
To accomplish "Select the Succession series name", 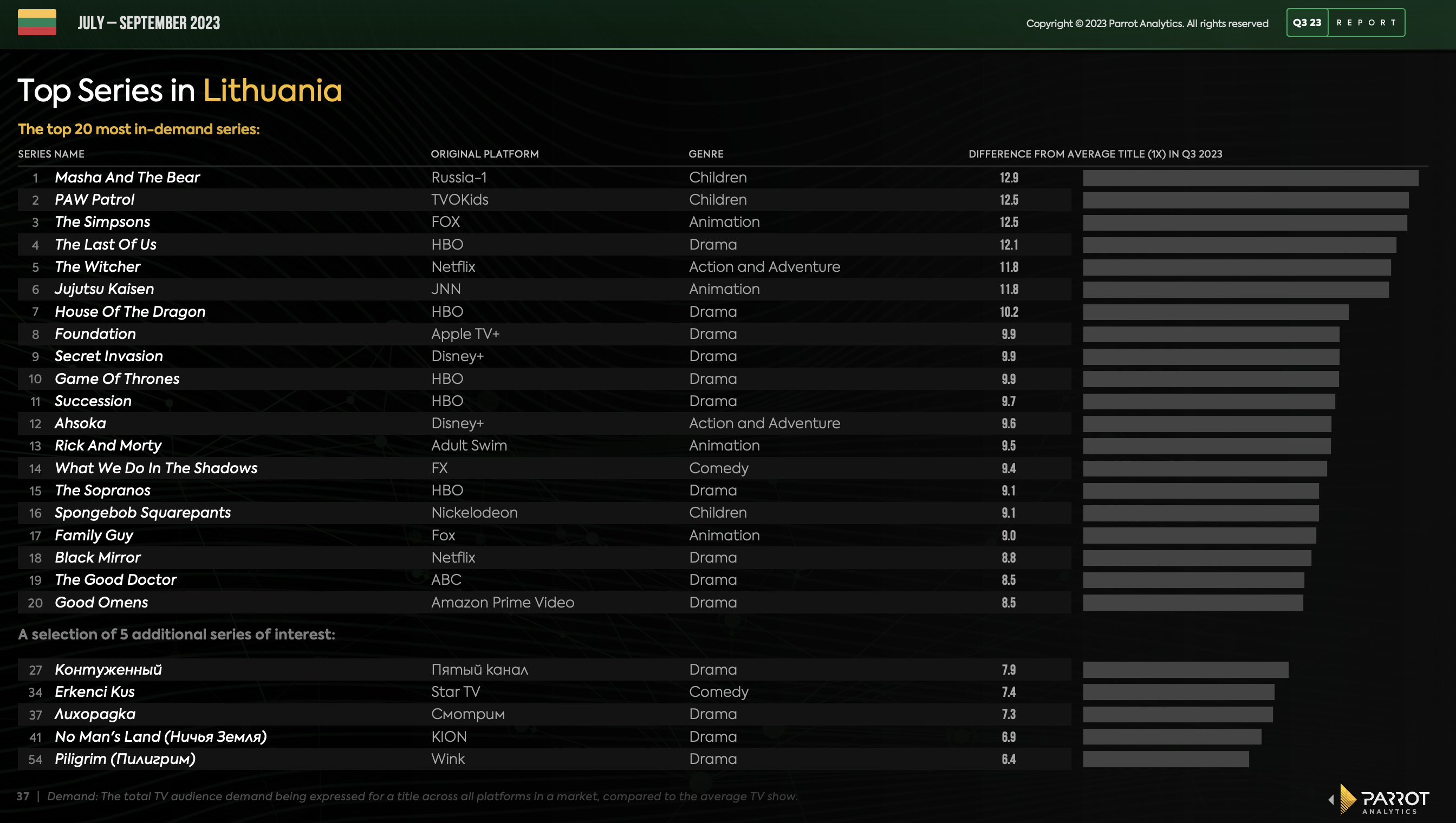I will pyautogui.click(x=93, y=401).
